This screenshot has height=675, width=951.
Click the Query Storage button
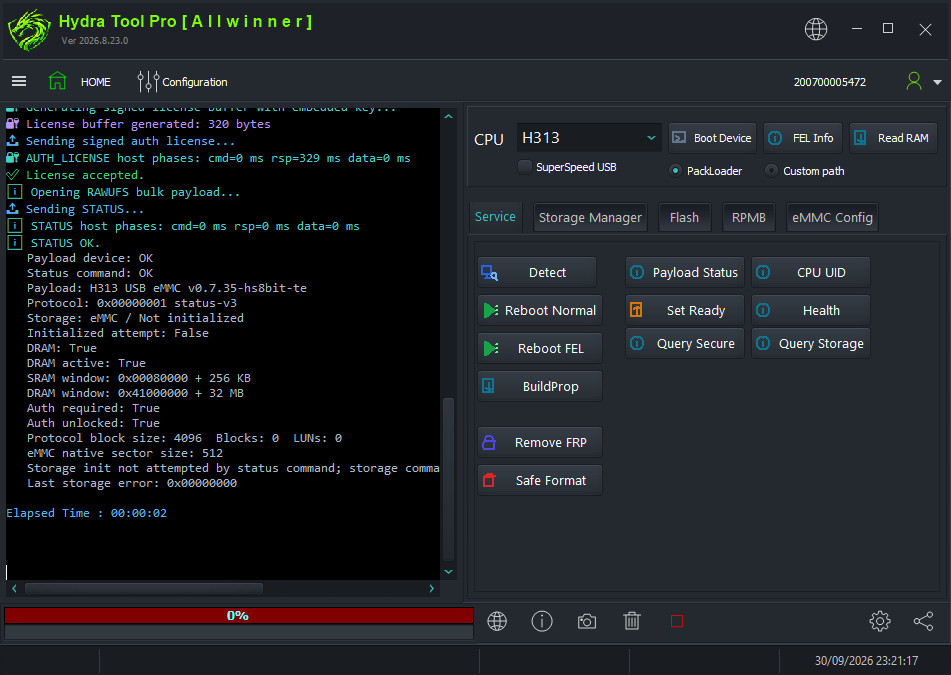click(x=811, y=343)
